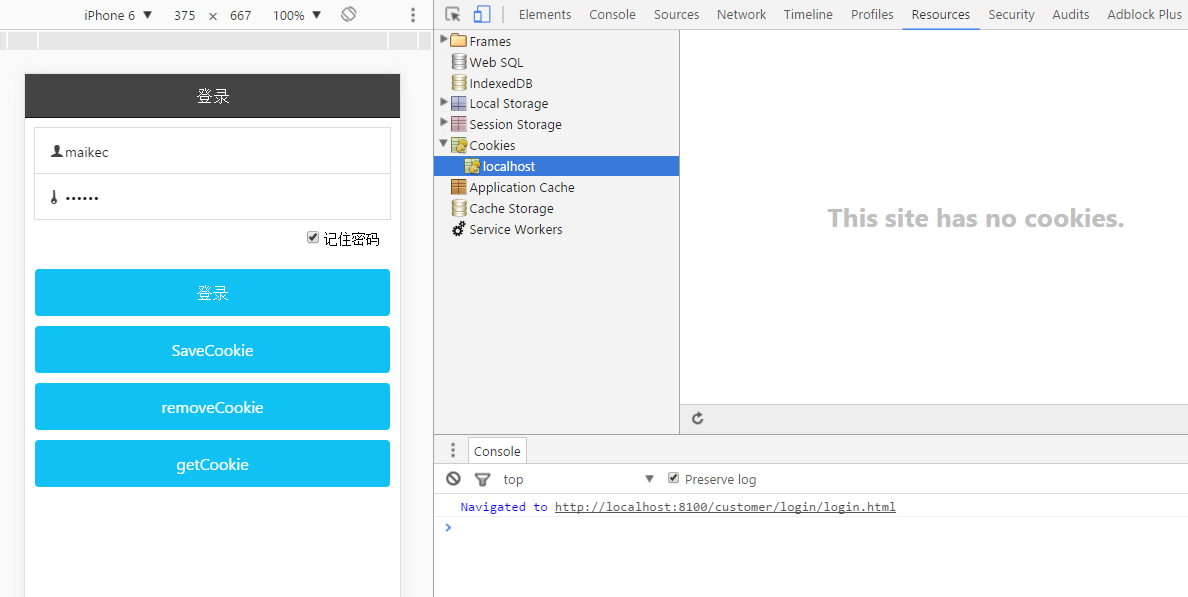
Task: Uncheck the 记住密码 remember password checkbox
Action: (313, 238)
